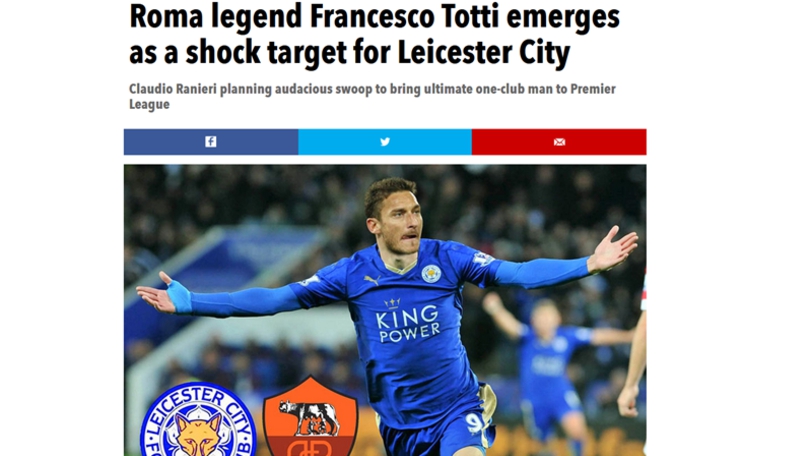Click the Puma logo on jersey
This screenshot has height=456, width=810.
372,280
